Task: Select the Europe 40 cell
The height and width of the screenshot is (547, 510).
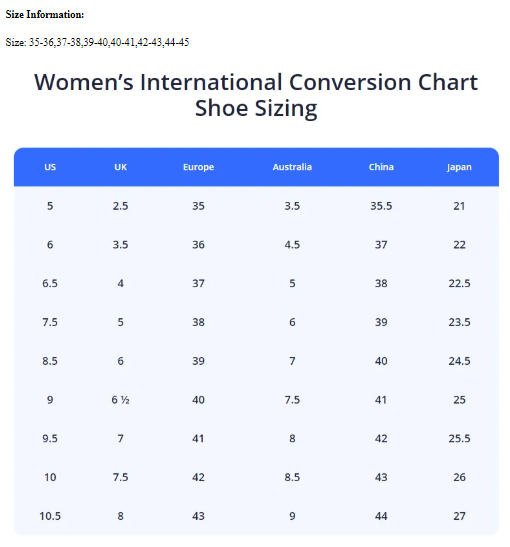Action: click(x=198, y=400)
